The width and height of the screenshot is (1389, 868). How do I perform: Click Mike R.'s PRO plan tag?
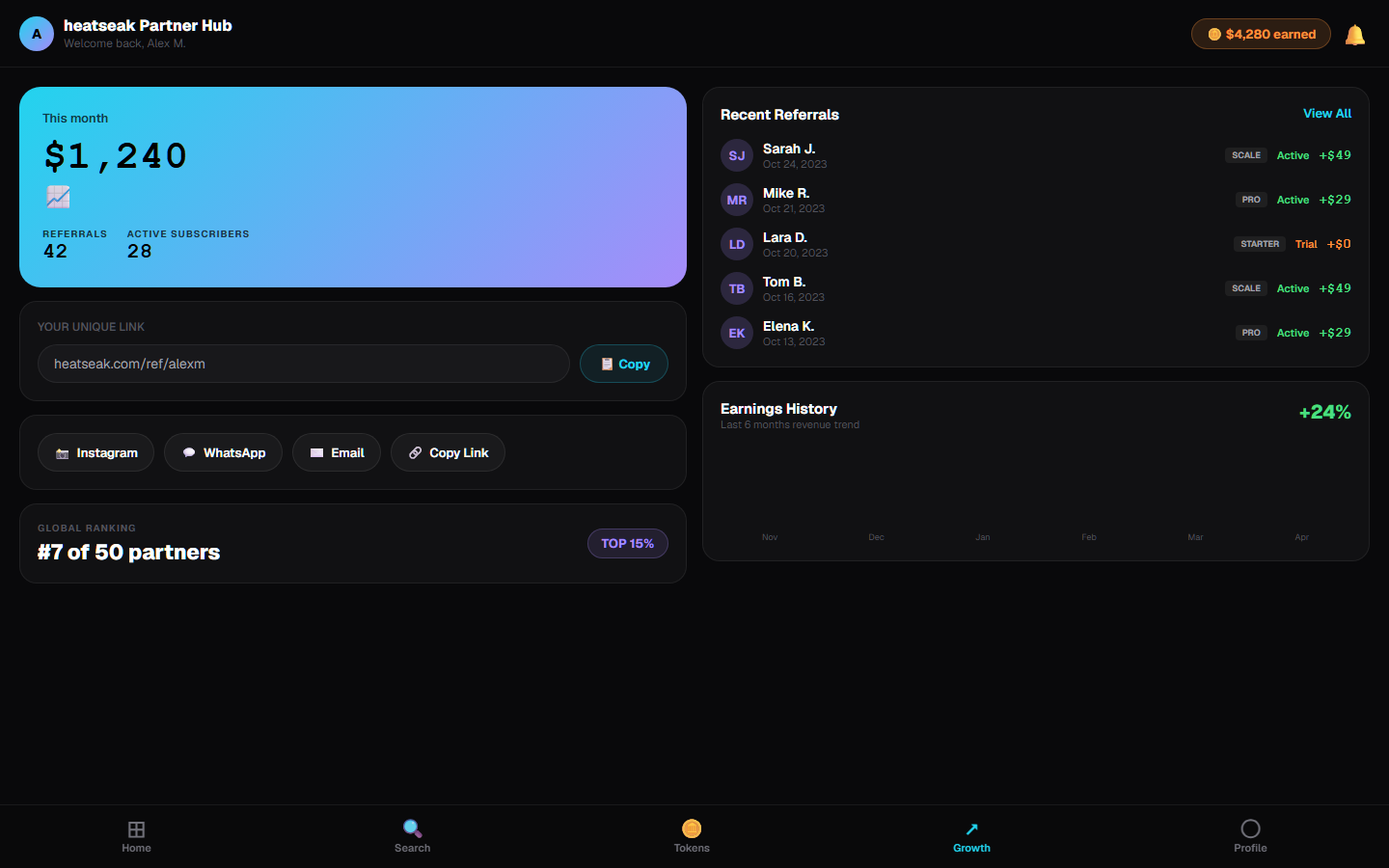pyautogui.click(x=1251, y=200)
